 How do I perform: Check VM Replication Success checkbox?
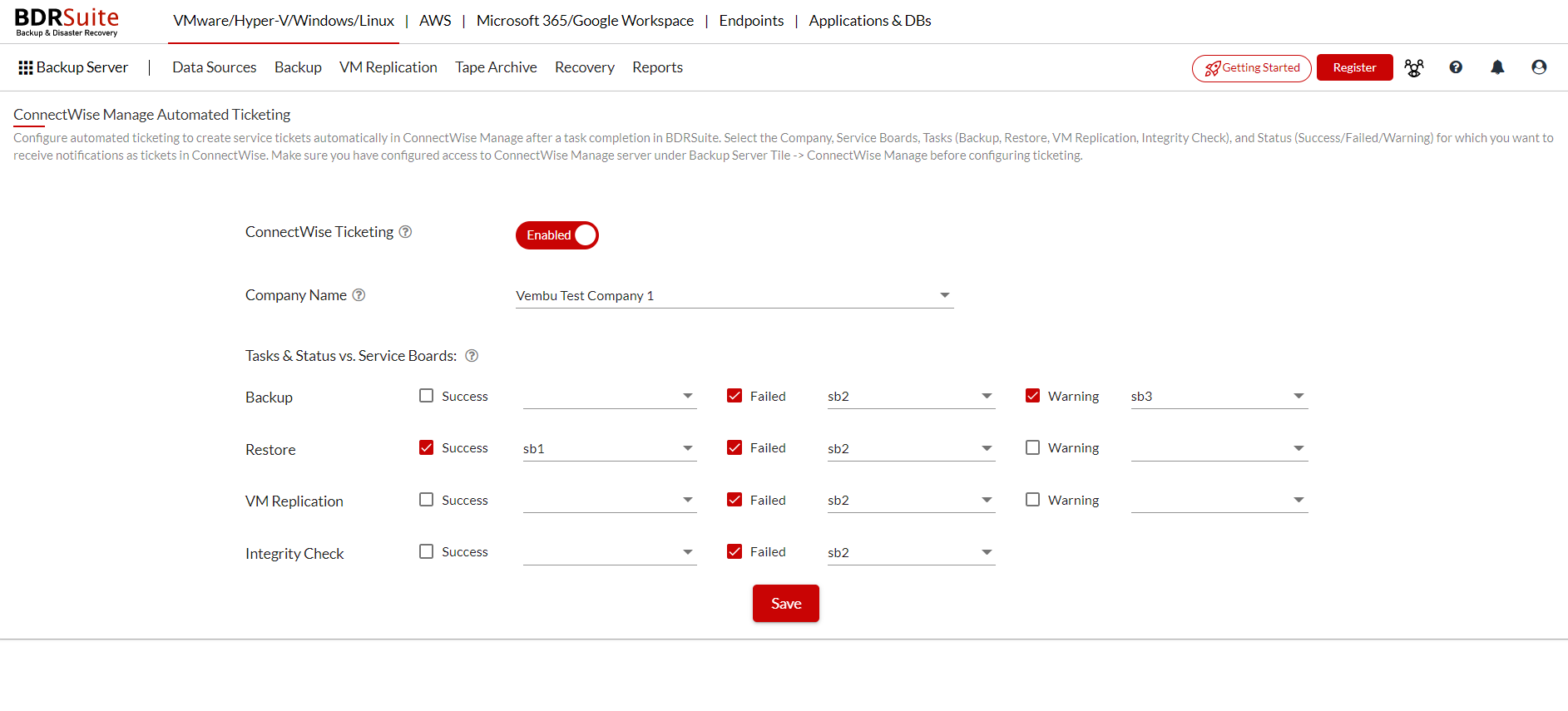(427, 500)
